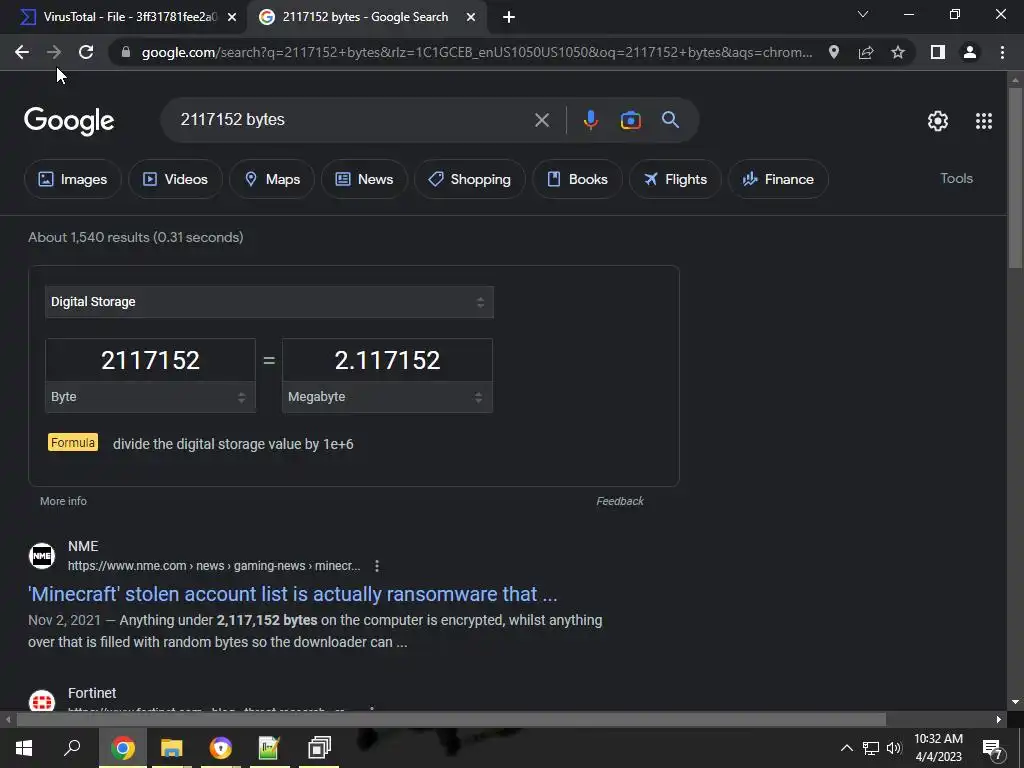The width and height of the screenshot is (1024, 768).
Task: Click the vertical page scrollbar
Action: point(1015,176)
